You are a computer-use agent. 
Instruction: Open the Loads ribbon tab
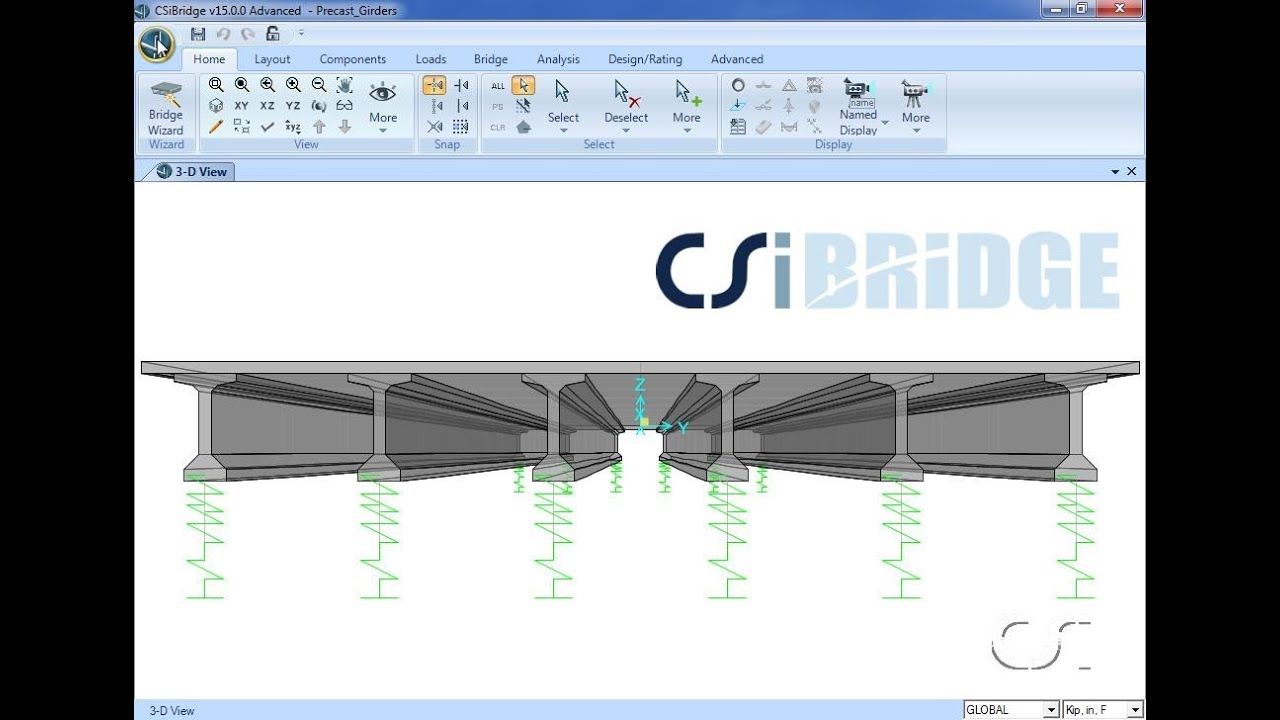pyautogui.click(x=431, y=59)
